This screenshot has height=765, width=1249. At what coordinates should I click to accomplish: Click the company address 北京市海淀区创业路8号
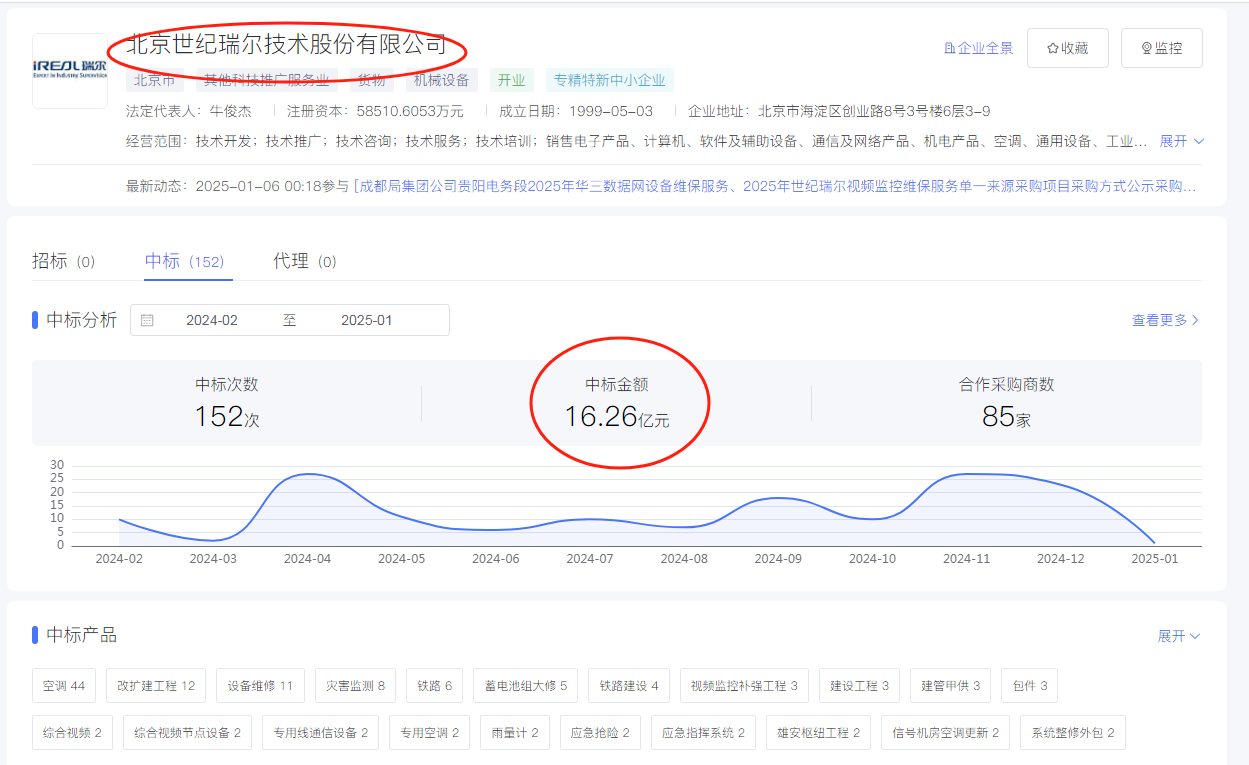coord(874,111)
